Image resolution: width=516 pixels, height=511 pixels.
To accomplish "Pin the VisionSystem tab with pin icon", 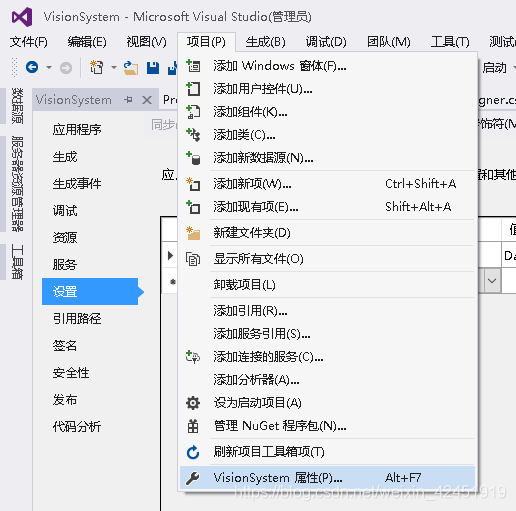I will (128, 99).
